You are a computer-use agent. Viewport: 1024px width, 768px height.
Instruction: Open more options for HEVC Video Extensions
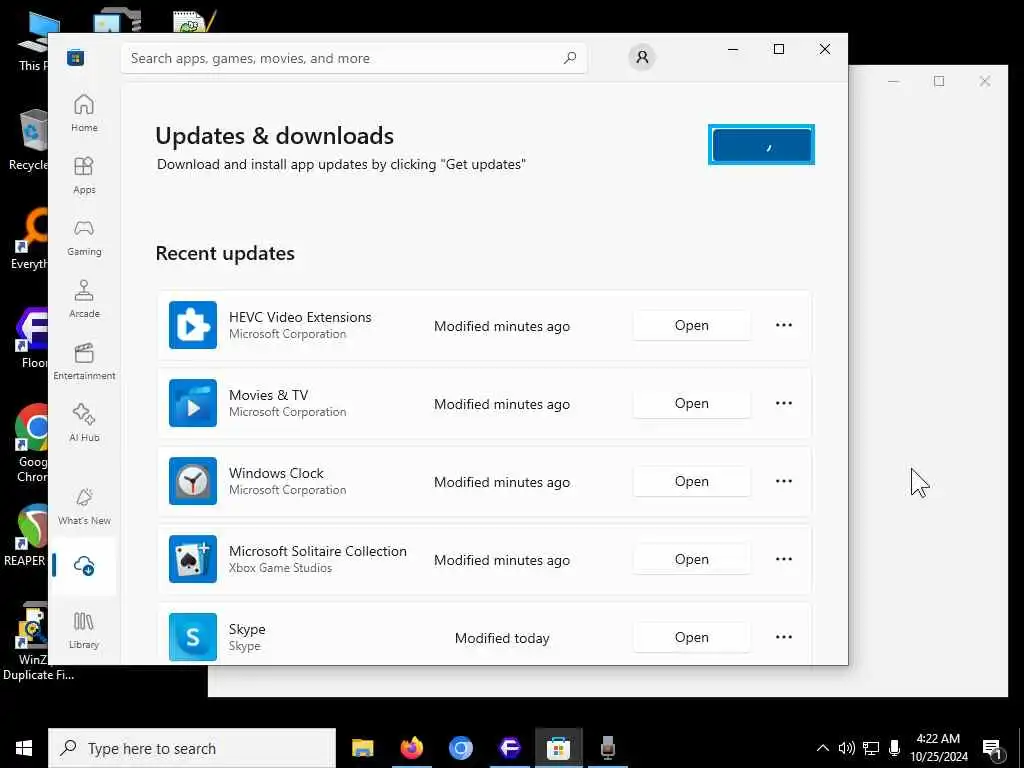[x=784, y=325]
